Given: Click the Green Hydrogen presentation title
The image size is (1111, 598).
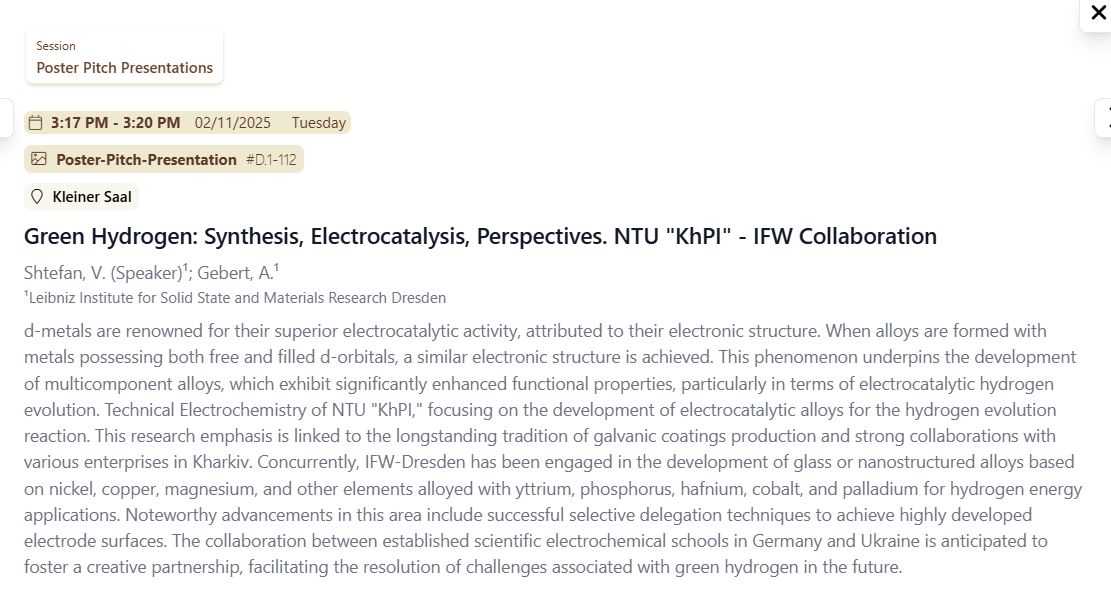Looking at the screenshot, I should (x=480, y=237).
